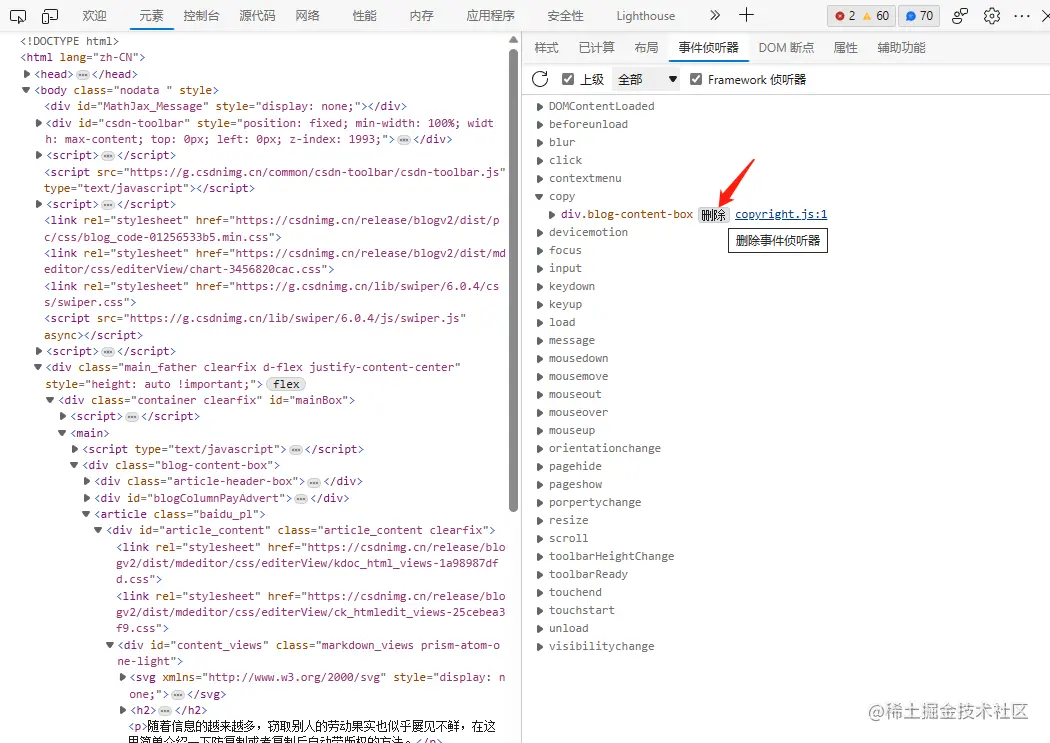Expand collapsed head element ellipsis

coord(83,74)
